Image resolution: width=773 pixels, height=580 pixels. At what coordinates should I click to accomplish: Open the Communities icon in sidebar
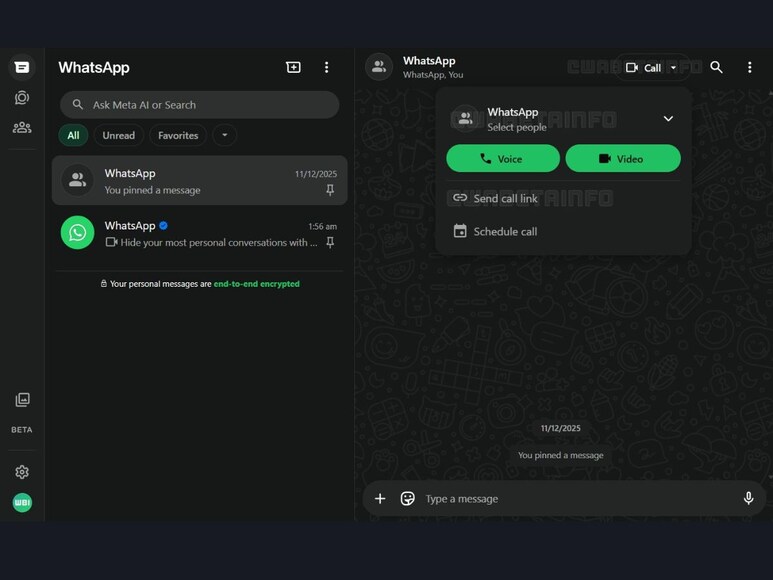coord(22,128)
